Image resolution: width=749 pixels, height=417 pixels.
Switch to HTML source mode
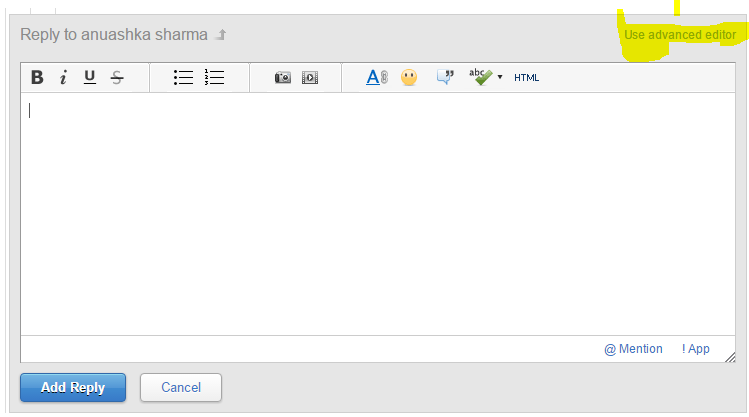click(x=526, y=78)
